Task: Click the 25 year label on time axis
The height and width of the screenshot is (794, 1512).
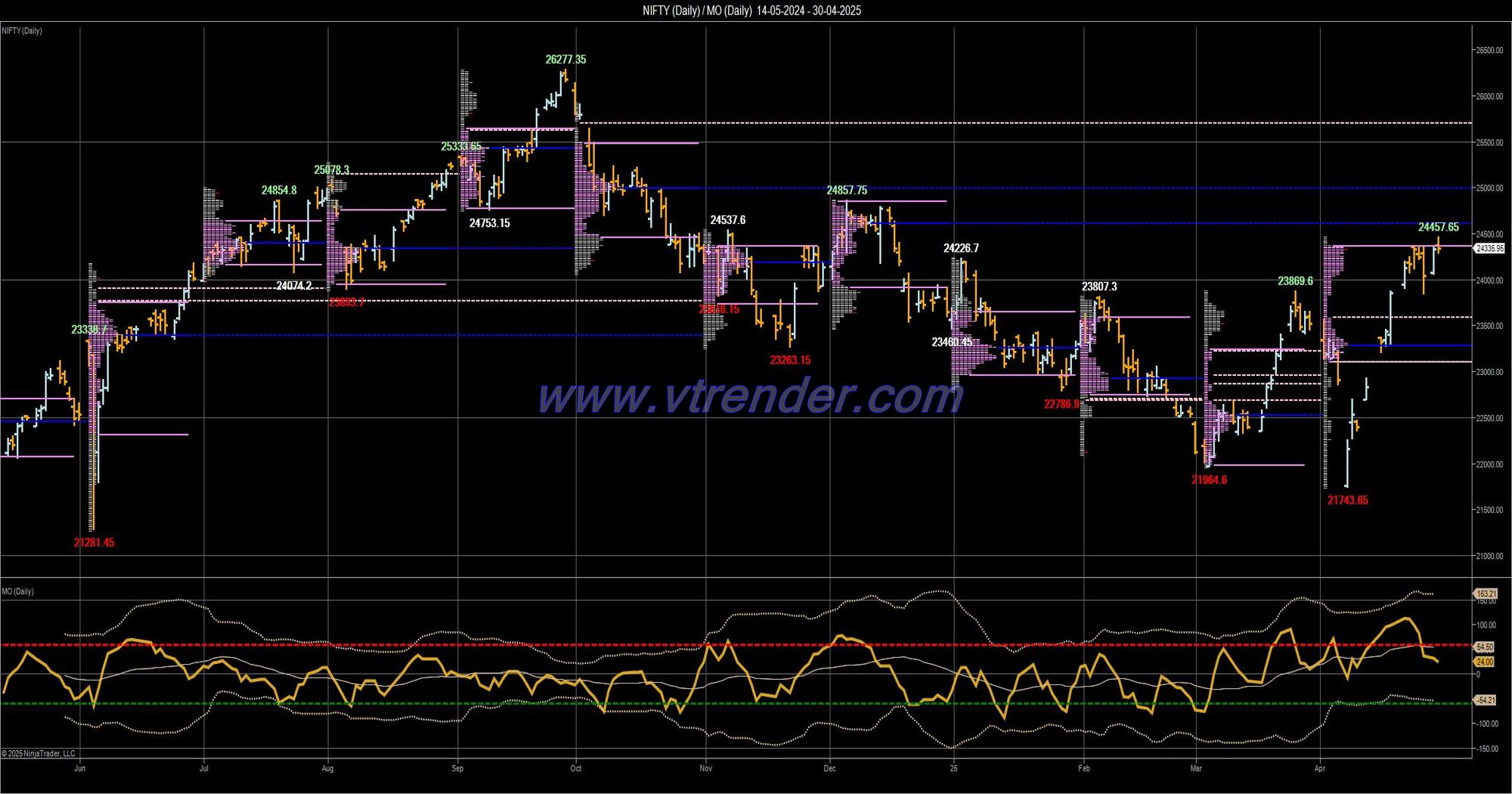Action: 954,768
